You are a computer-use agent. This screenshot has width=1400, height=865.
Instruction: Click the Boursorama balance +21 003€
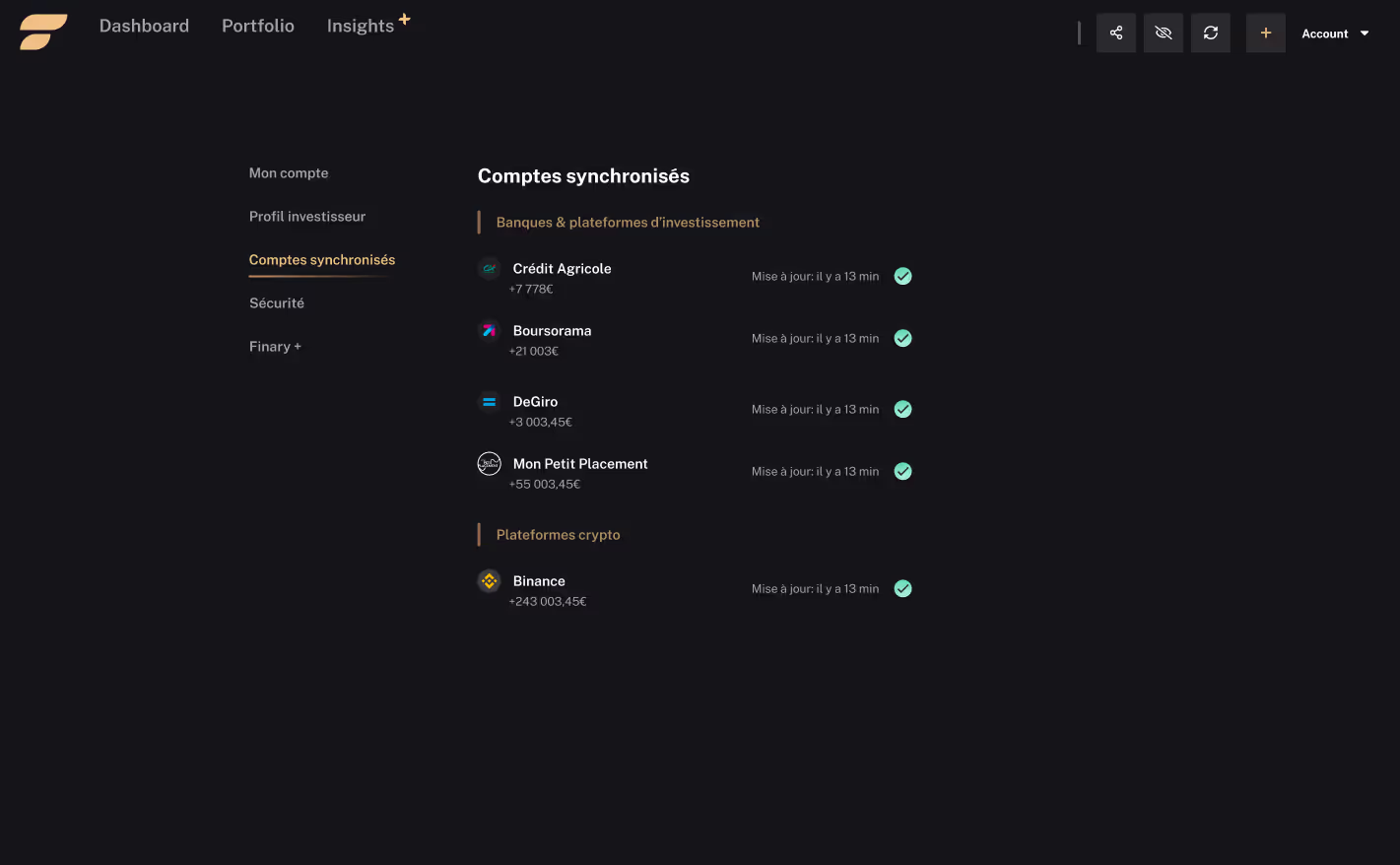[x=534, y=351]
